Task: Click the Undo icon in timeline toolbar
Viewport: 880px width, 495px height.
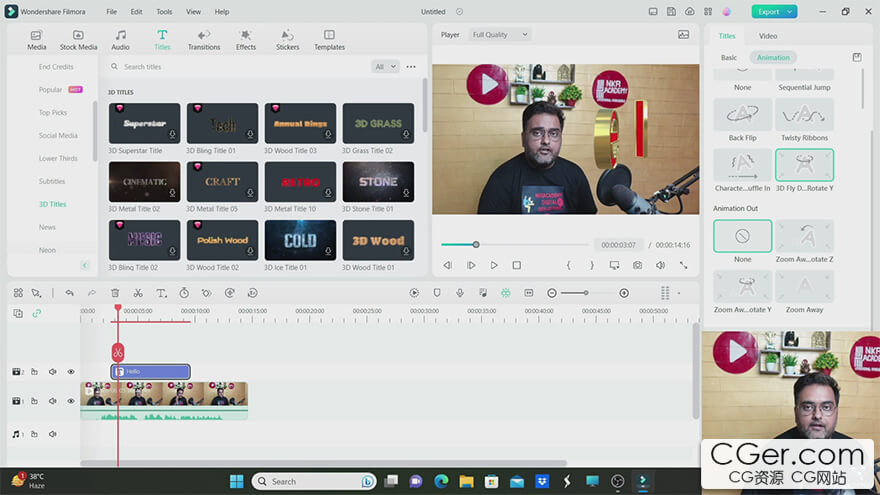Action: (70, 293)
